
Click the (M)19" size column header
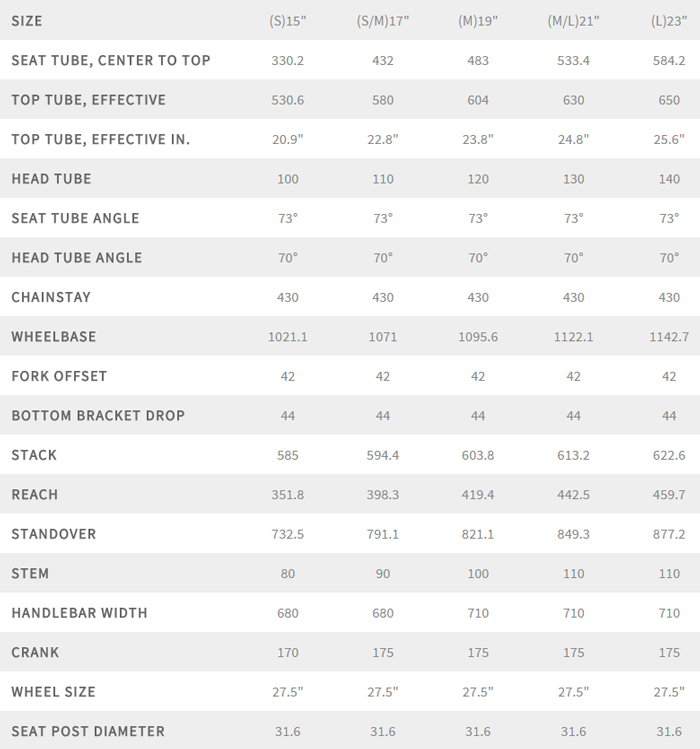(x=478, y=21)
